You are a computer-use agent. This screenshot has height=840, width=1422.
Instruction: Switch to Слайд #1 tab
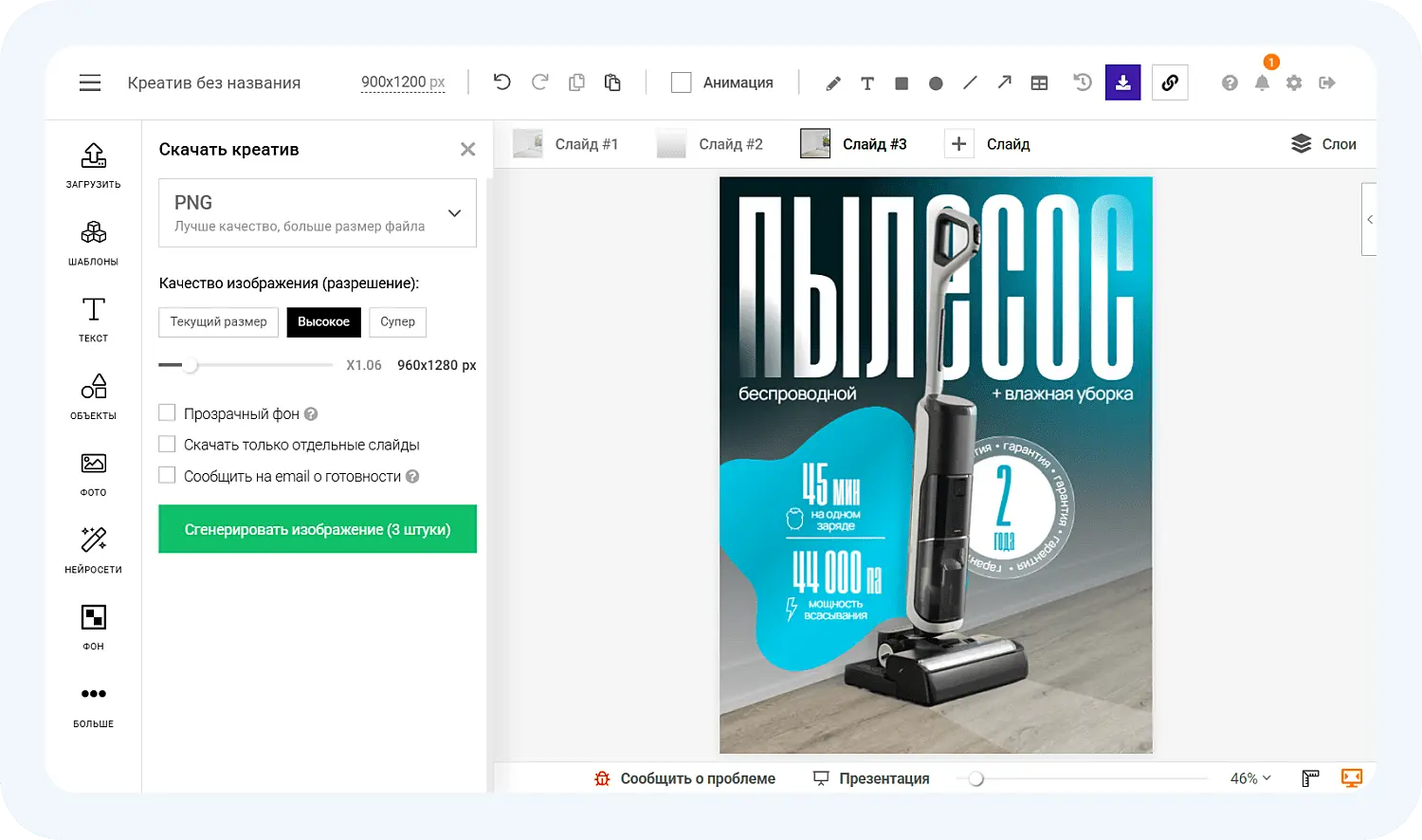point(571,143)
